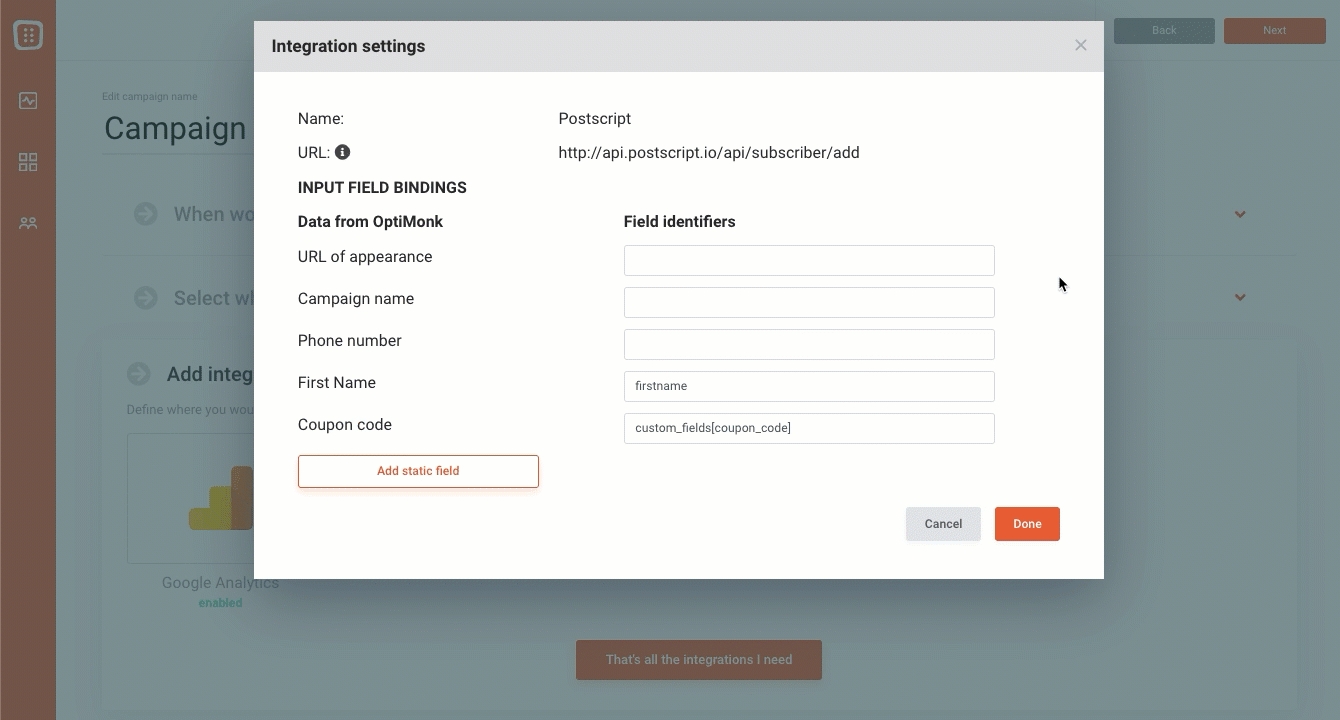1340x720 pixels.
Task: Click the Coupon code field identifier input
Action: [x=809, y=428]
